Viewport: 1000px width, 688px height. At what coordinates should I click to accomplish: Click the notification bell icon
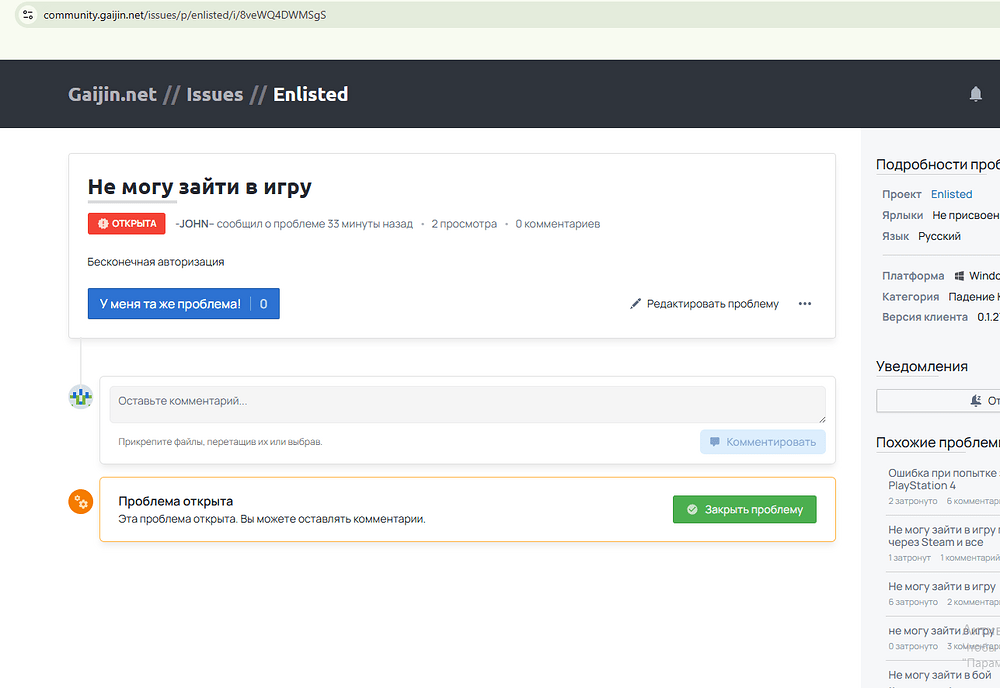[975, 94]
